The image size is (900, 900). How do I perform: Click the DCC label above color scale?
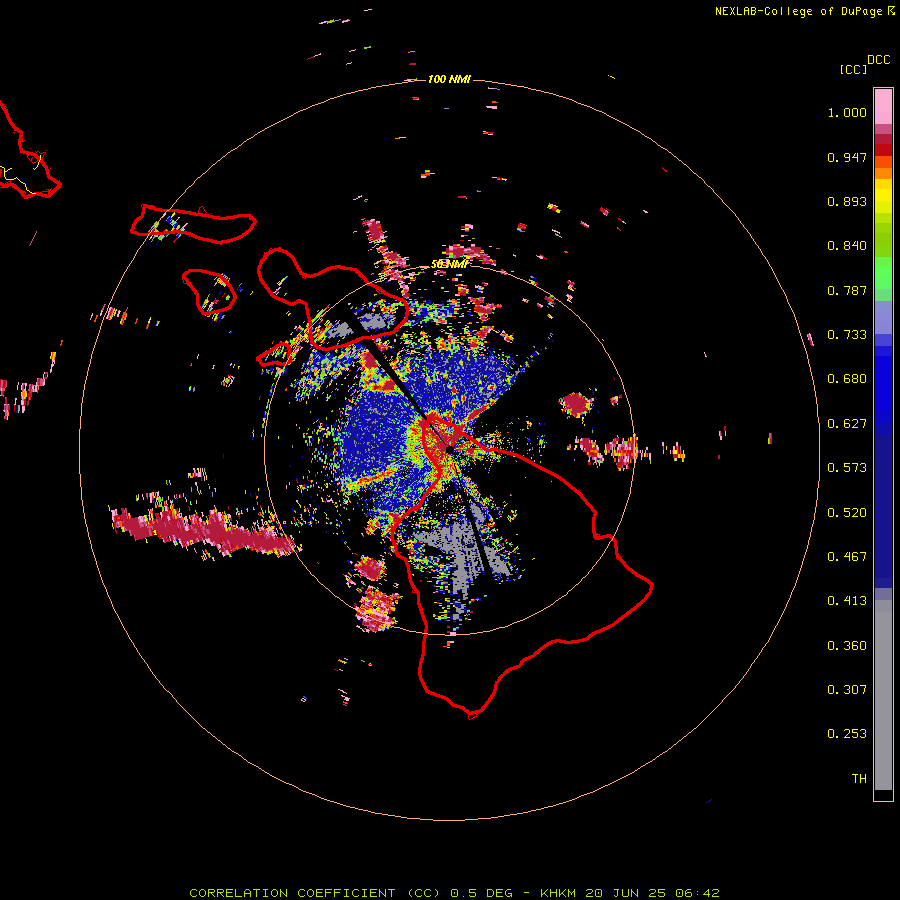[x=878, y=60]
